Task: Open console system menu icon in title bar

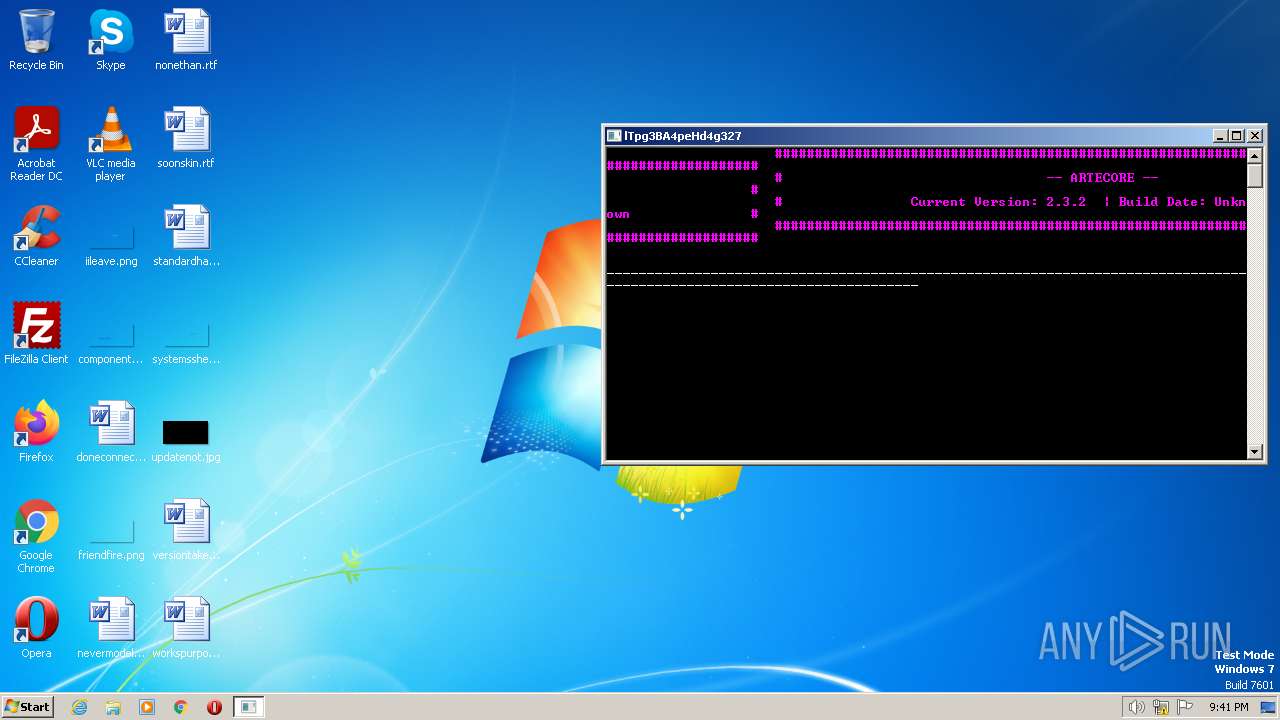Action: coord(614,136)
